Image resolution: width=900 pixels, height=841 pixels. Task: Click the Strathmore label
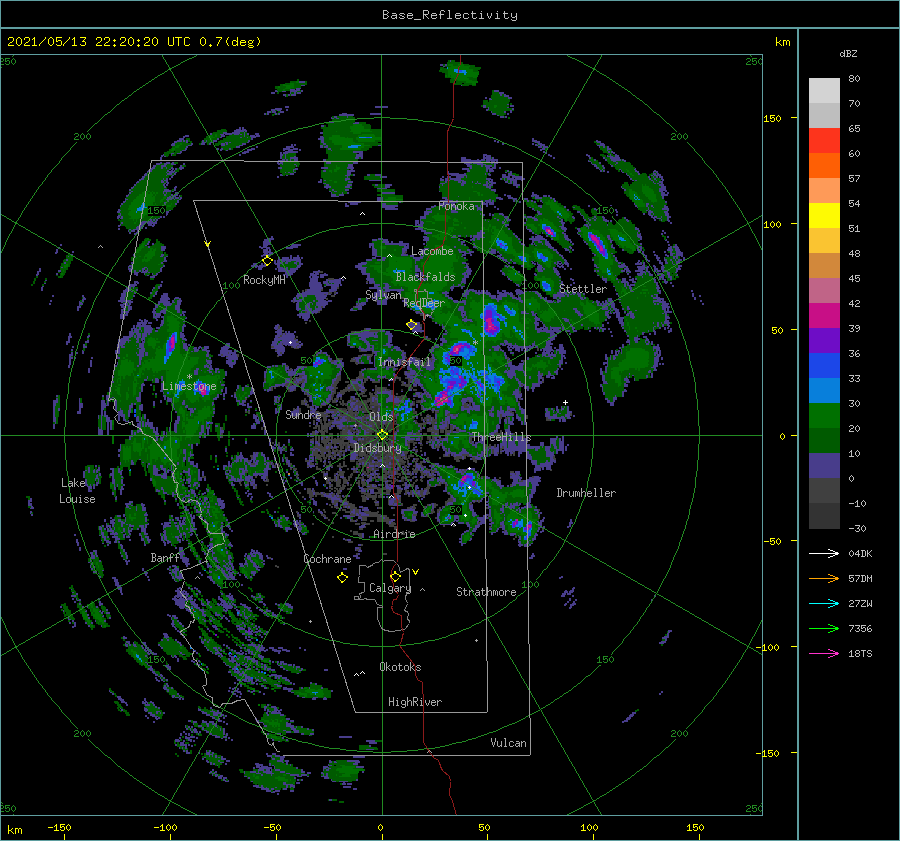[486, 592]
